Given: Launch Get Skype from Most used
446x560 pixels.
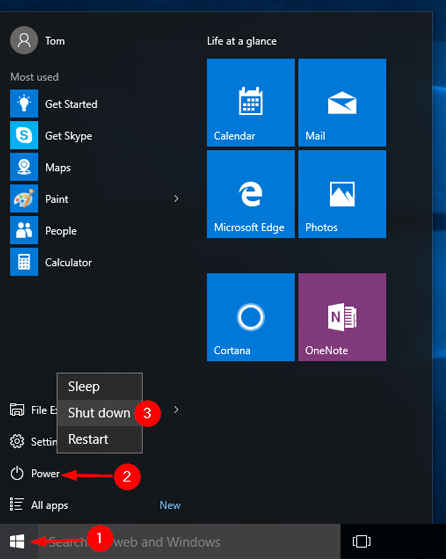Looking at the screenshot, I should pos(24,135).
